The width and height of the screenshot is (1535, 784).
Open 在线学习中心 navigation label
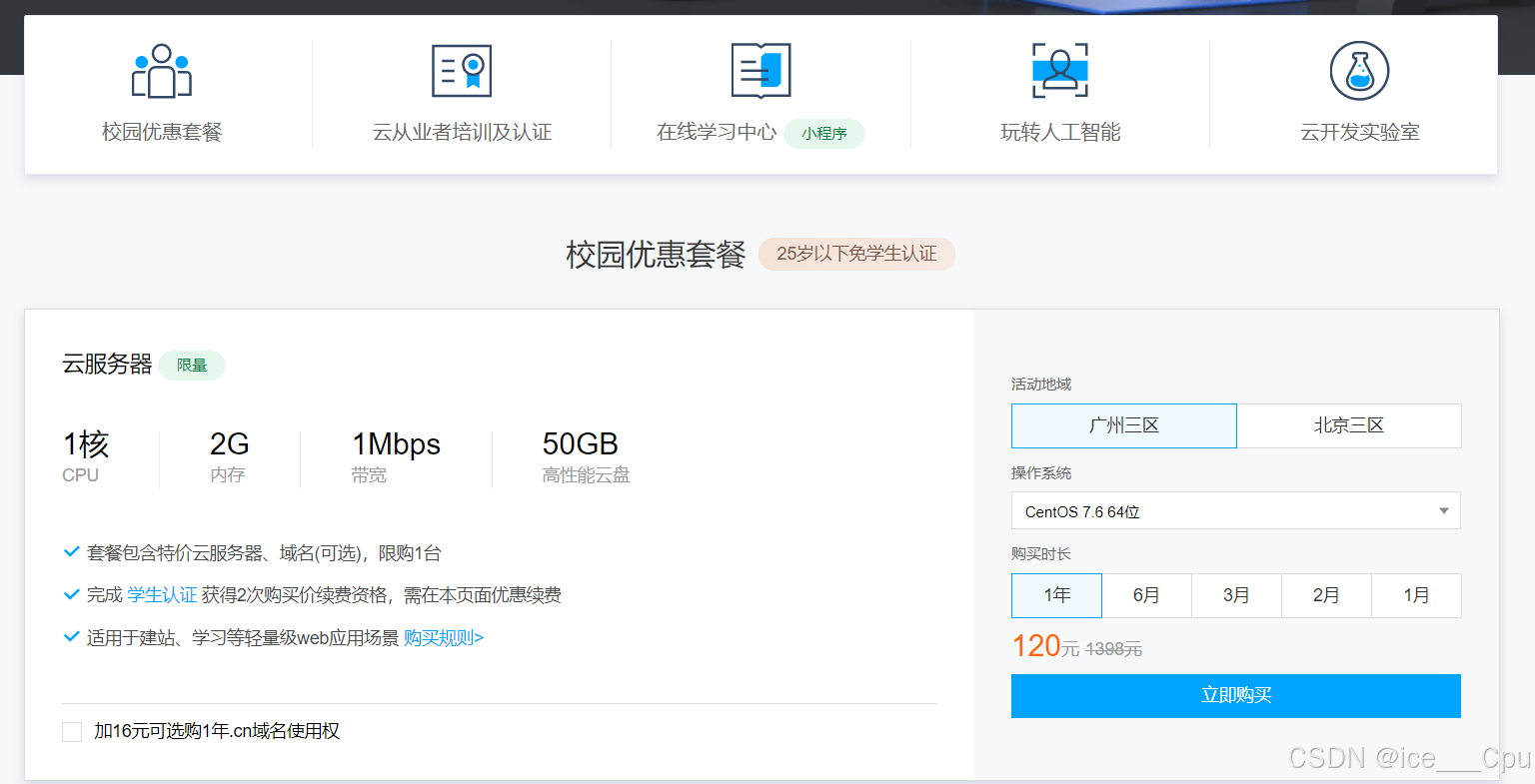click(x=717, y=132)
